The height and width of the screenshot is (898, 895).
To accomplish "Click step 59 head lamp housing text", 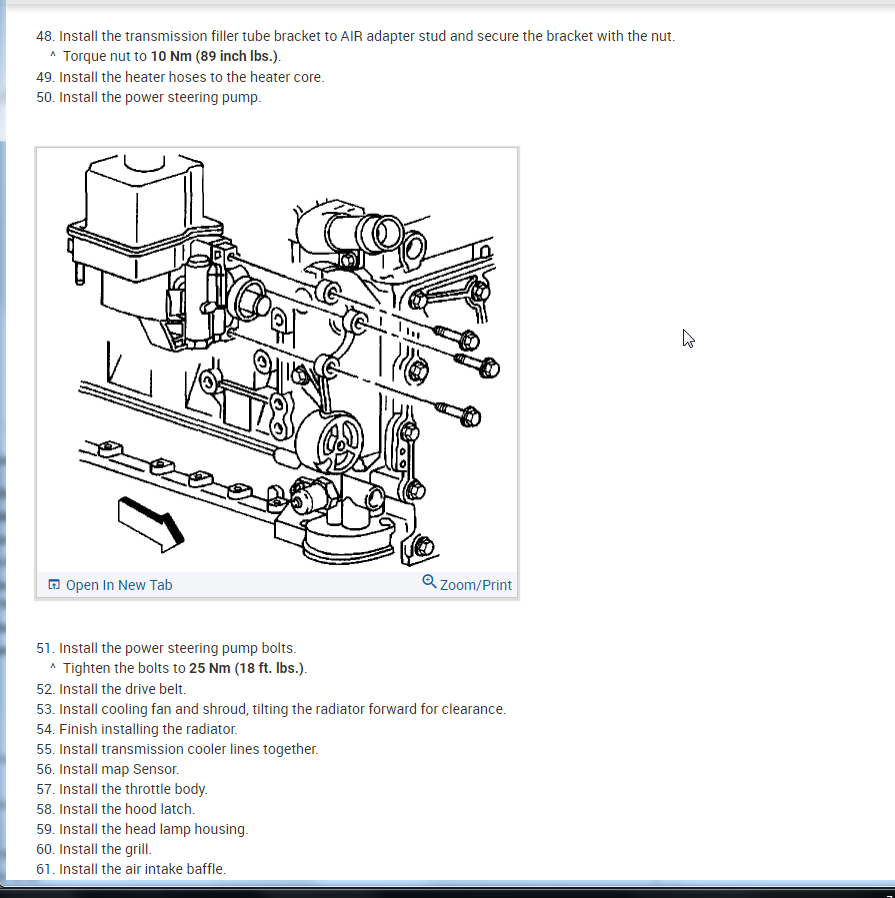I will point(142,829).
